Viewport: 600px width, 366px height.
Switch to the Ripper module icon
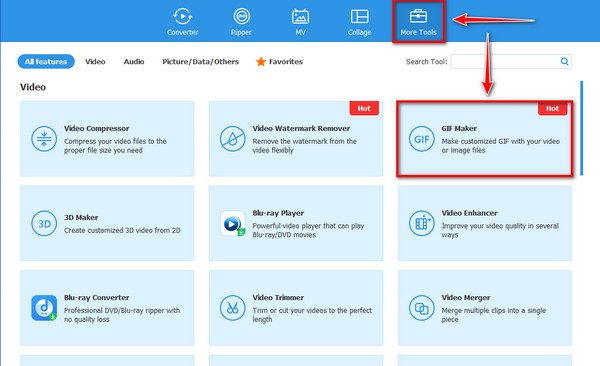coord(241,16)
